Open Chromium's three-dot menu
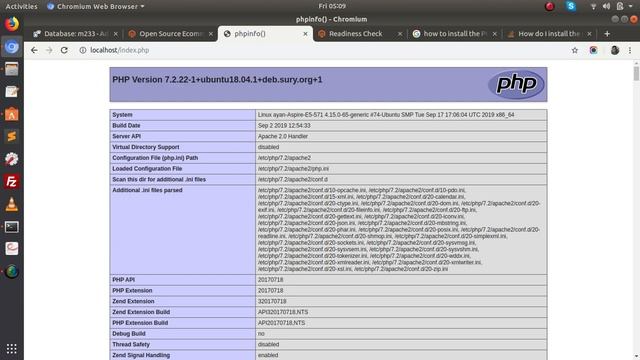The height and width of the screenshot is (360, 640). pos(630,50)
